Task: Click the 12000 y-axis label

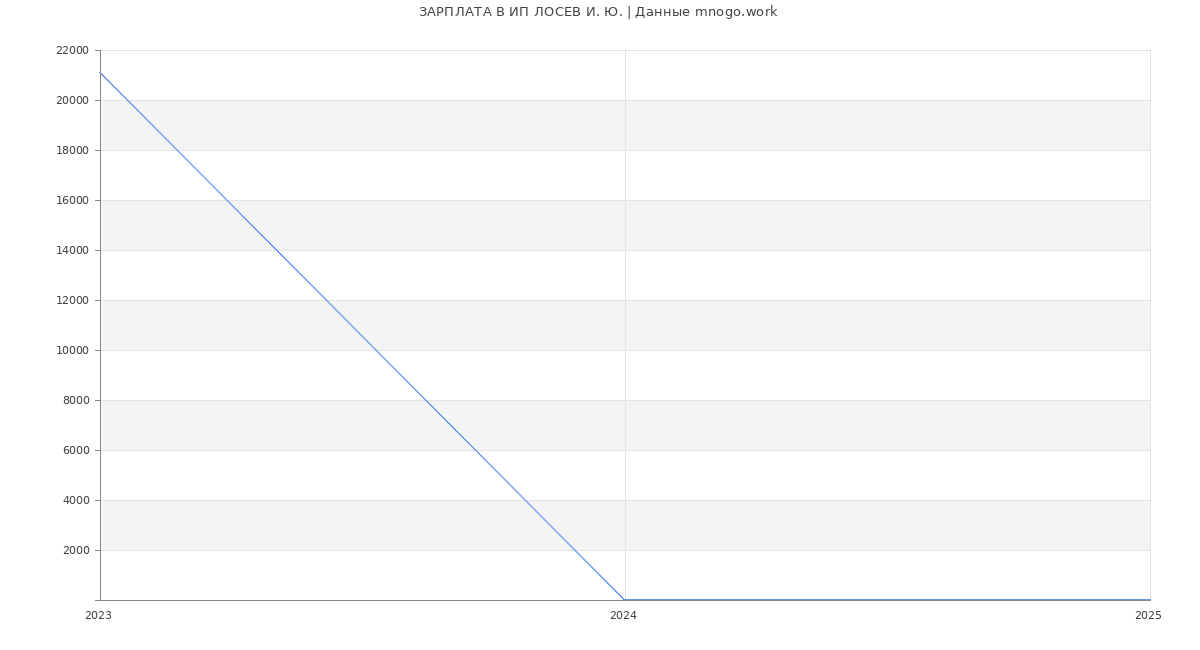Action: (72, 300)
